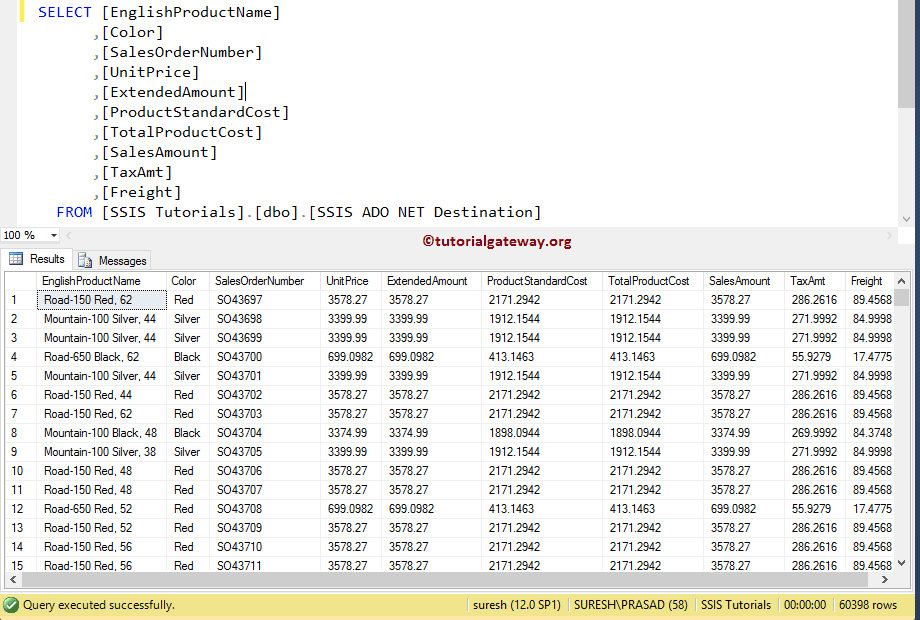Open the Messages tab

[x=112, y=260]
